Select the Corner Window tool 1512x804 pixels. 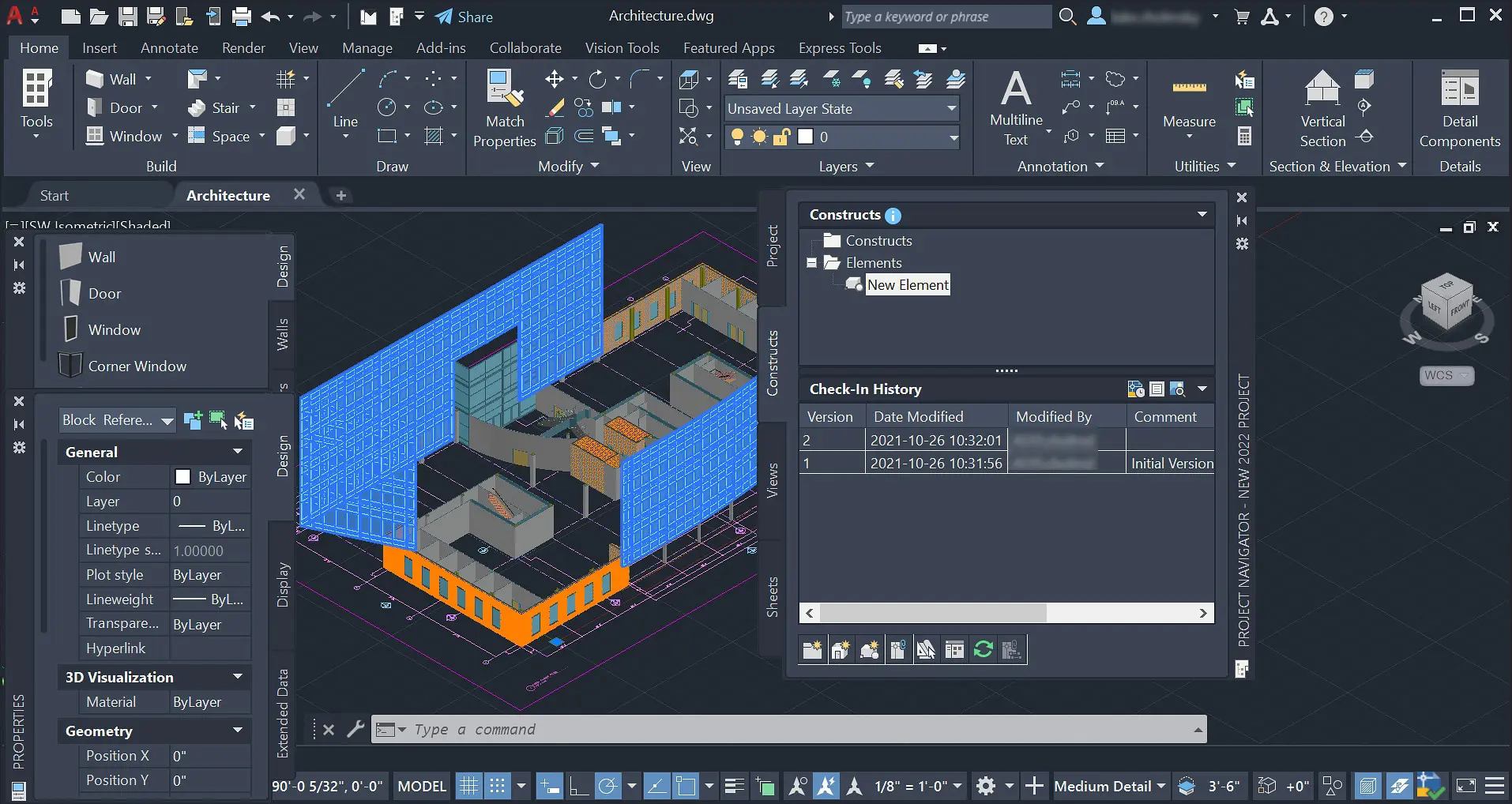coord(138,366)
